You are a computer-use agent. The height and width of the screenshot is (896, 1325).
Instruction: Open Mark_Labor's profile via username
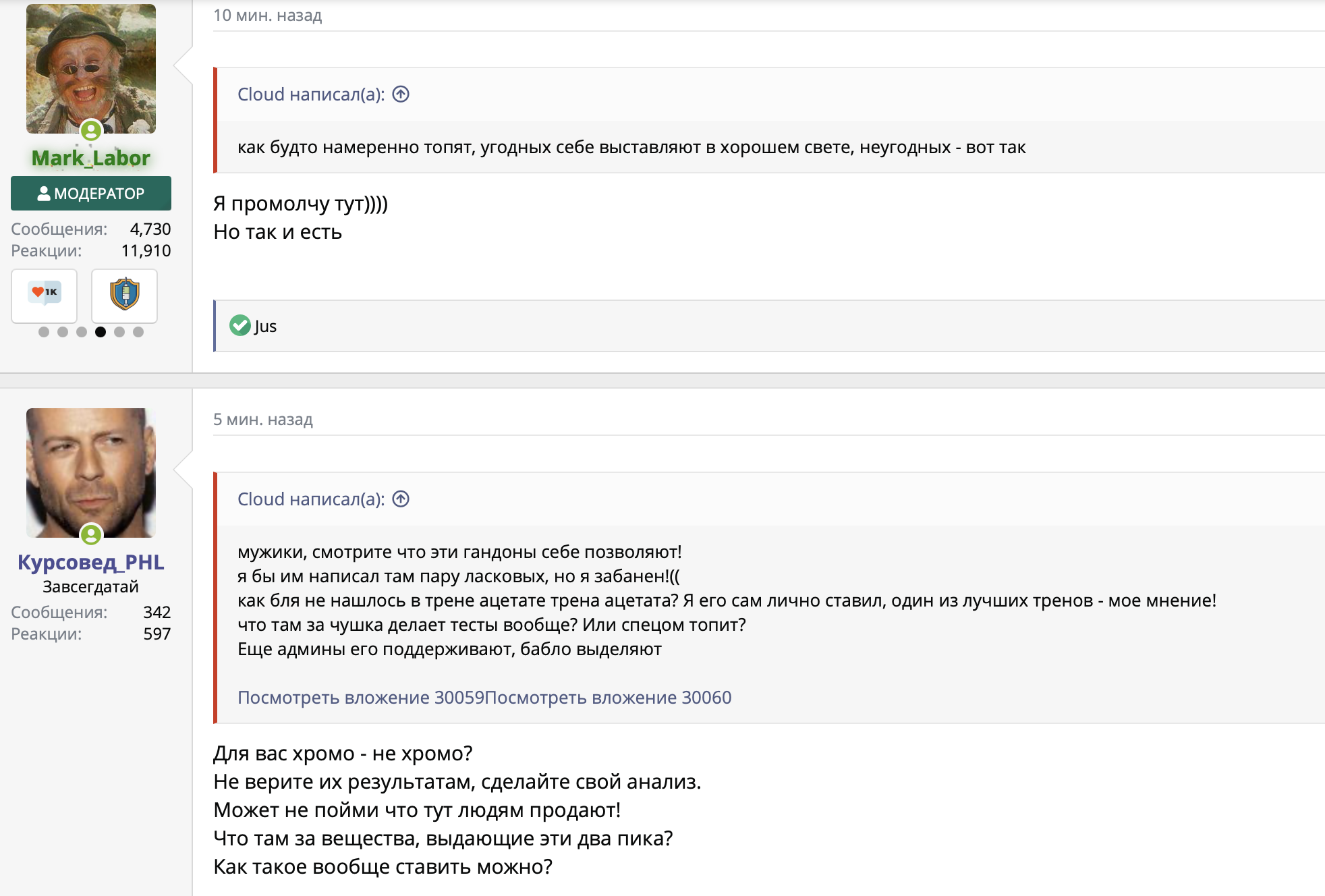coord(91,158)
